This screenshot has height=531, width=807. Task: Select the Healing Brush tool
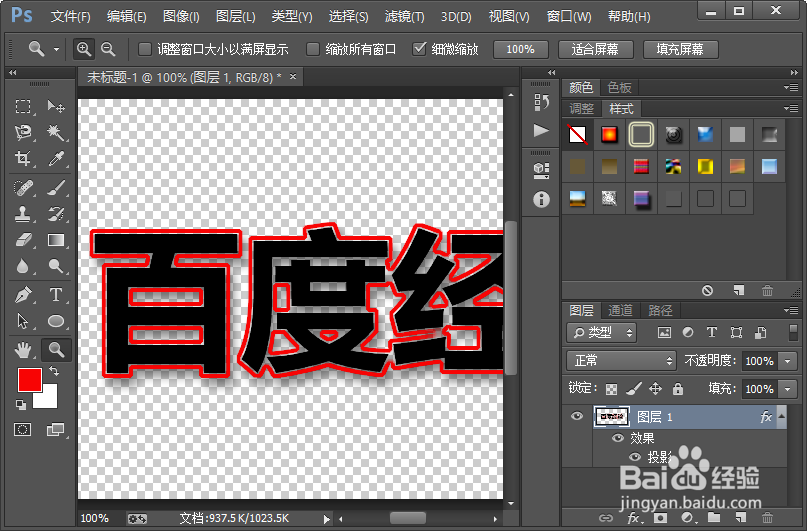(x=23, y=187)
